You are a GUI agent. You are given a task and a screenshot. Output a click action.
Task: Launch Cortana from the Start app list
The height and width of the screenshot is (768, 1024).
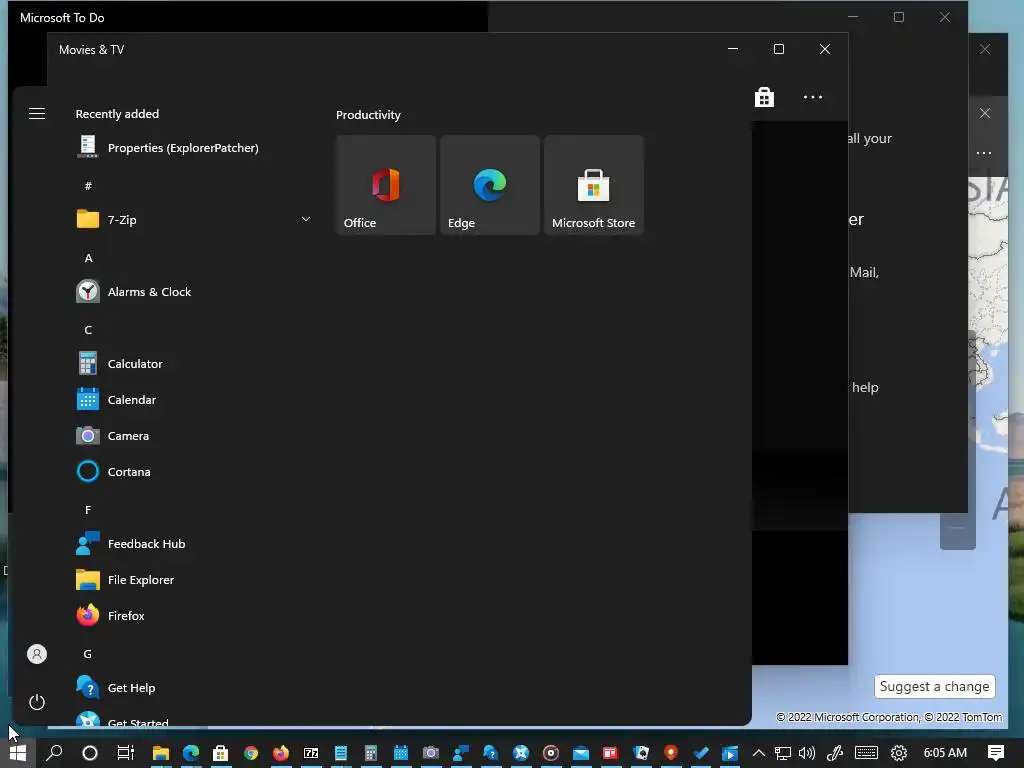click(193, 472)
